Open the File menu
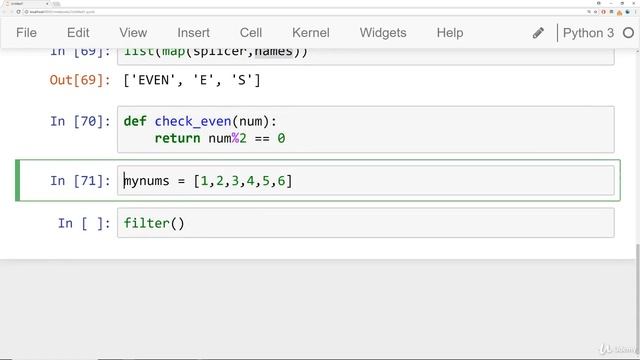This screenshot has width=640, height=360. 27,33
